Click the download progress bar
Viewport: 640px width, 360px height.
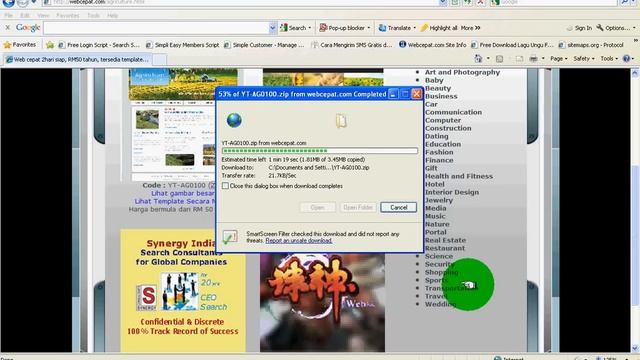[320, 151]
